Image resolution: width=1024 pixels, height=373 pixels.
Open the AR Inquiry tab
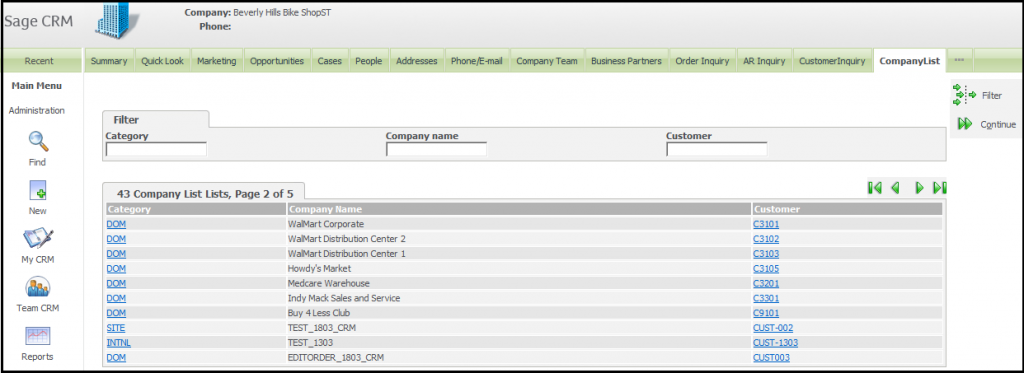tap(764, 61)
